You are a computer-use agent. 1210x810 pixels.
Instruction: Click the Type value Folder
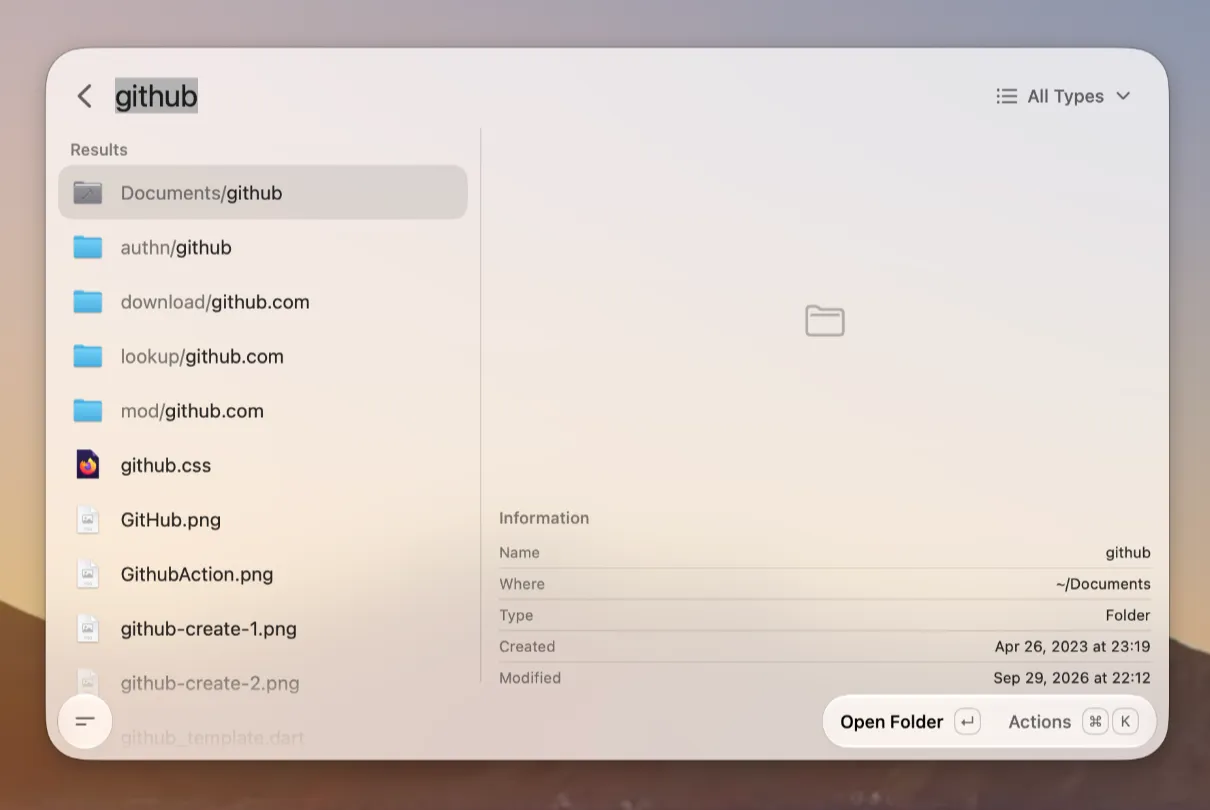pos(1128,615)
